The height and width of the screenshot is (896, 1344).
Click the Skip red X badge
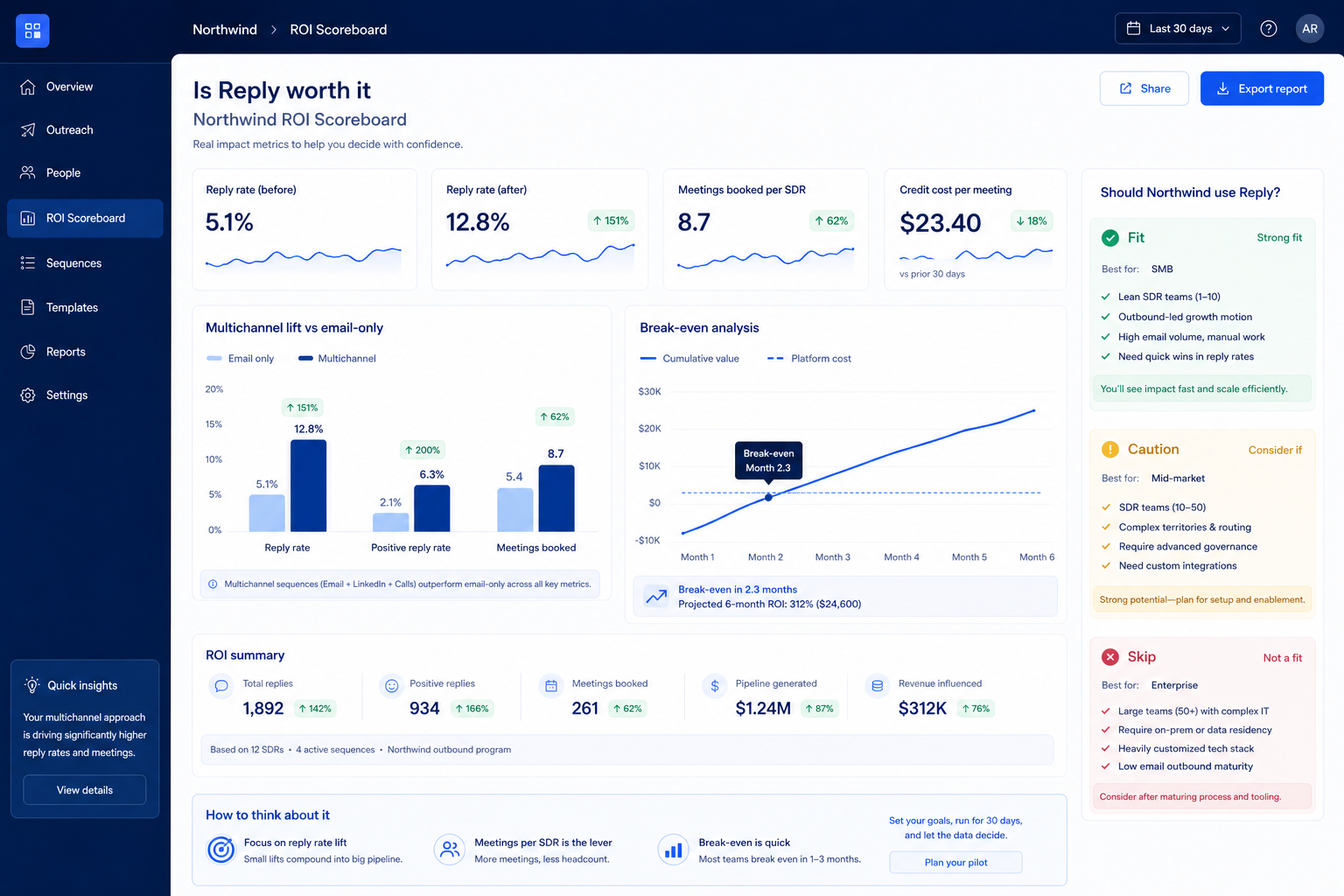point(1110,657)
